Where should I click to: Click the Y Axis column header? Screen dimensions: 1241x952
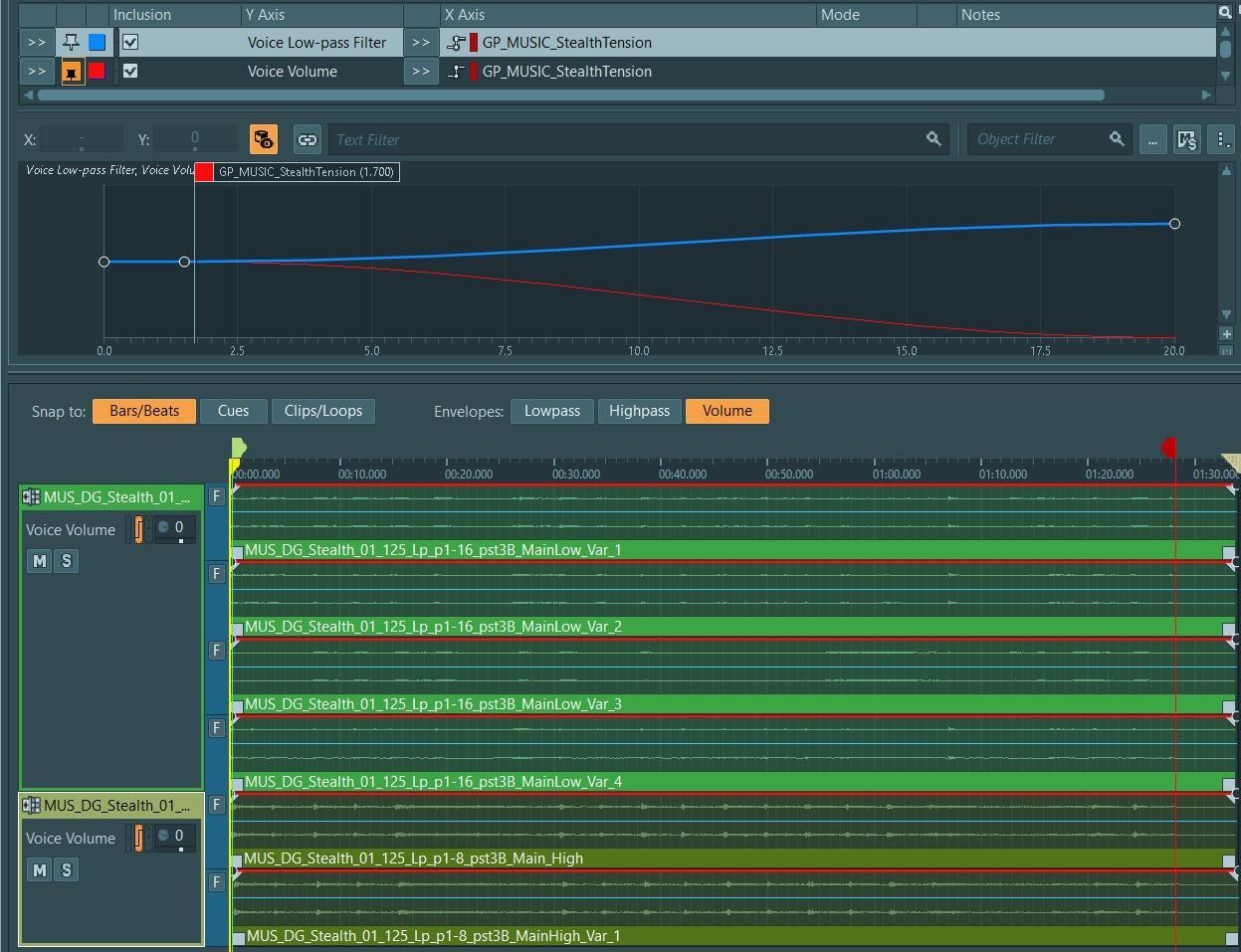pyautogui.click(x=322, y=15)
